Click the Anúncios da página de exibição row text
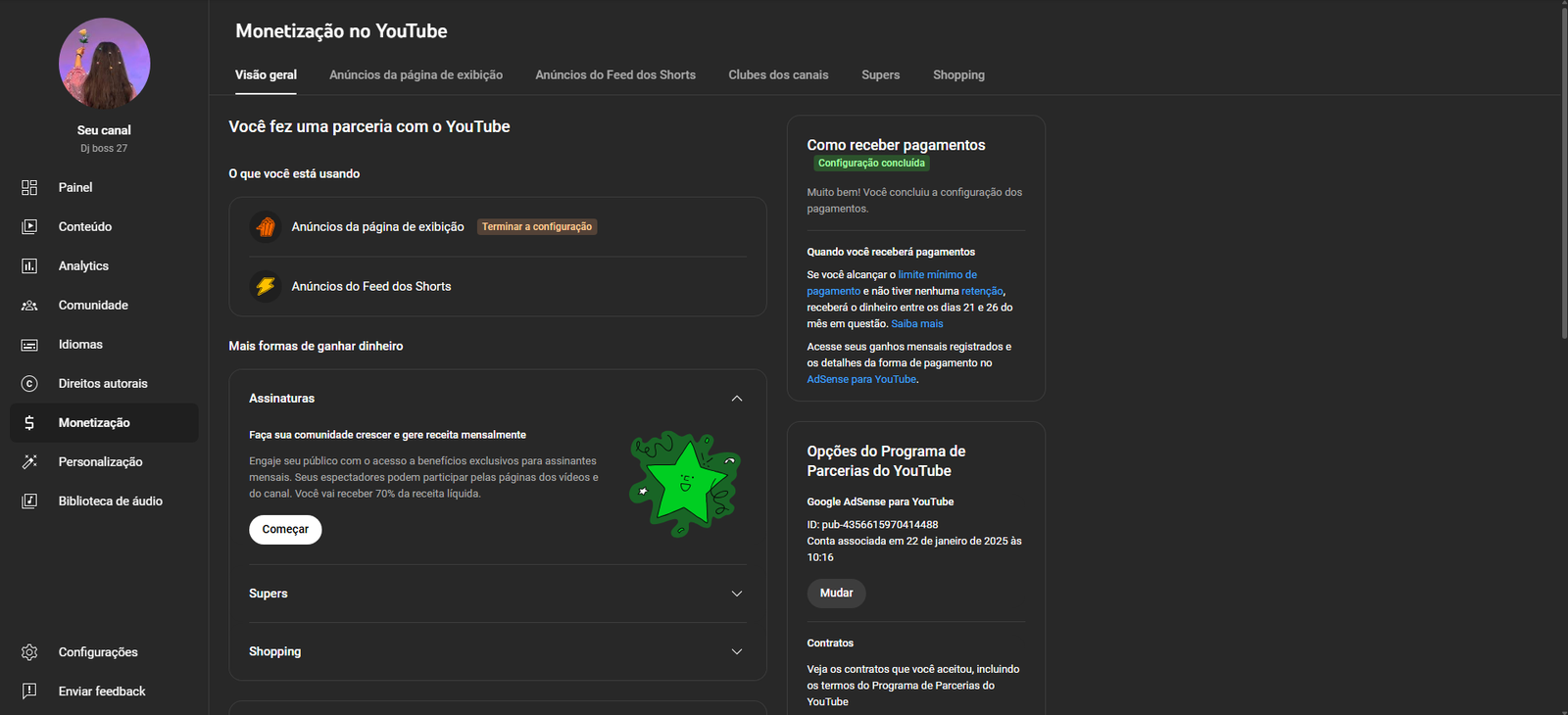The height and width of the screenshot is (715, 1568). click(377, 227)
